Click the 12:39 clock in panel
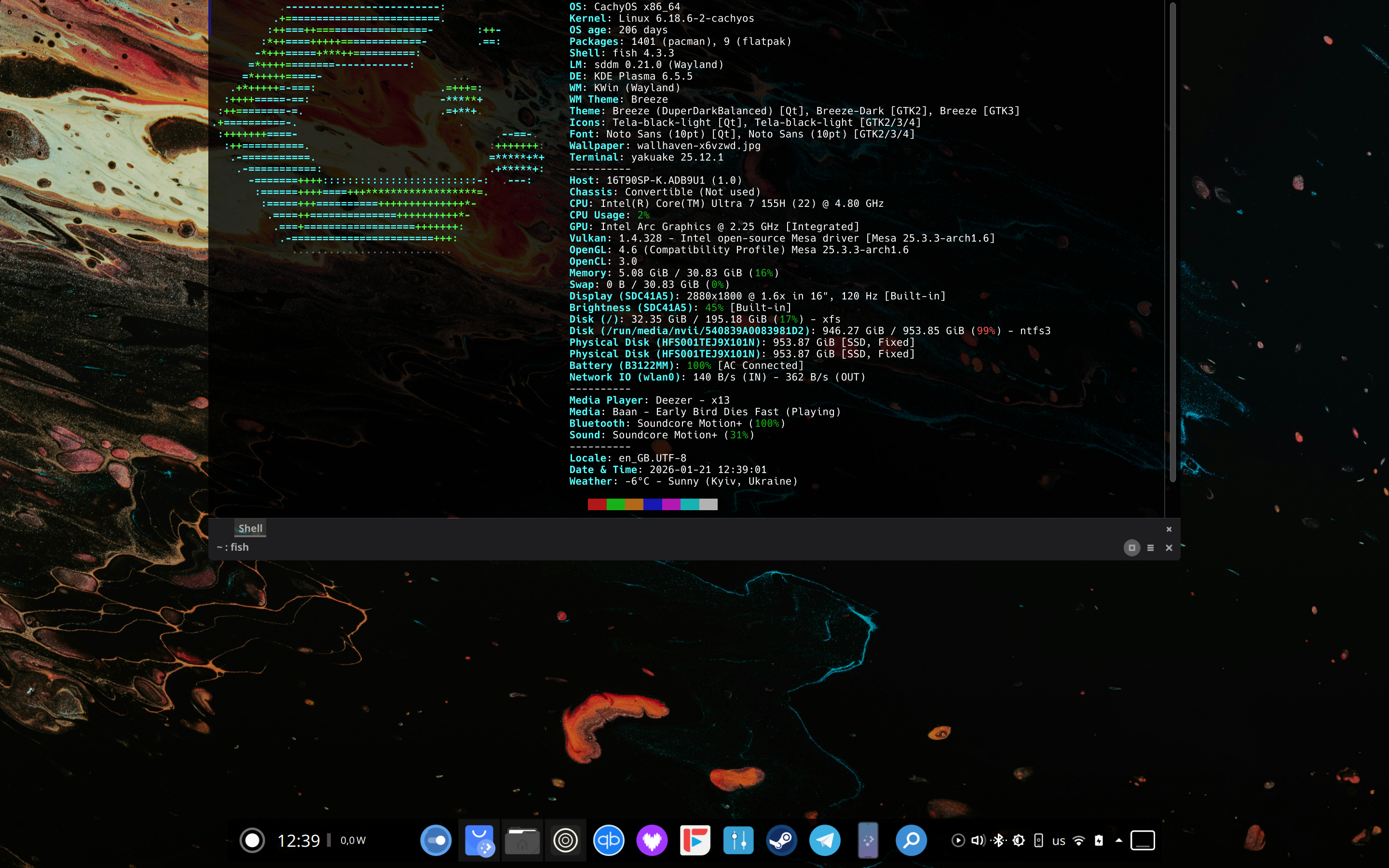1389x868 pixels. (x=299, y=841)
